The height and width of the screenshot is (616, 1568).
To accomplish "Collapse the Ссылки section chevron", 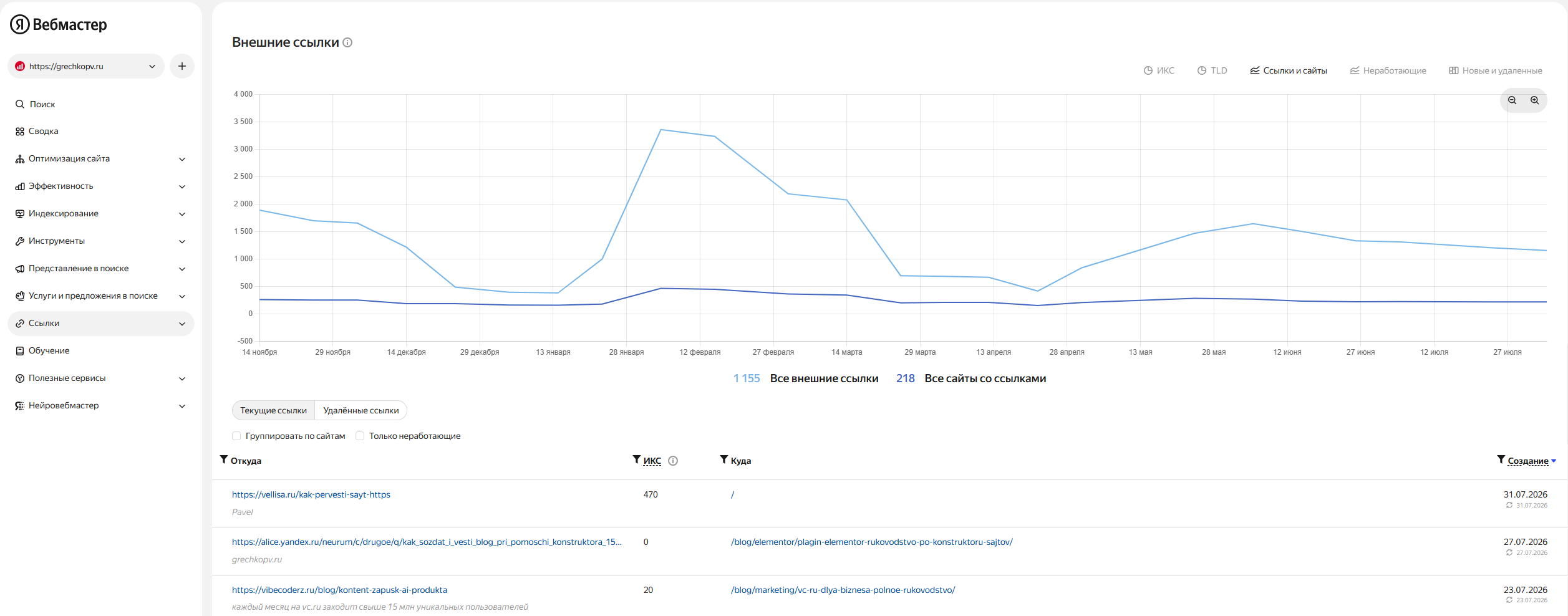I will pos(182,324).
